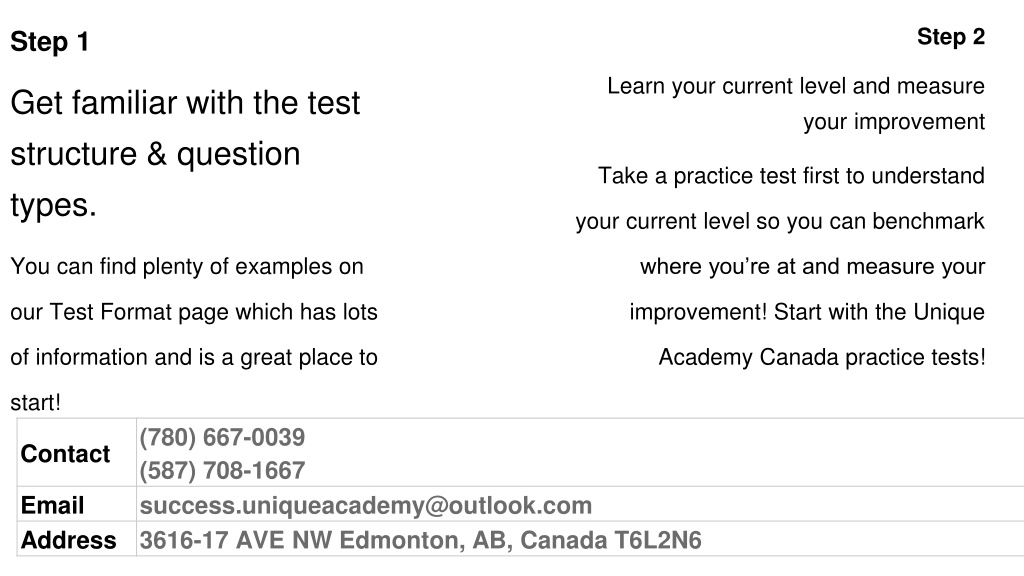
Task: Click the "structure & question" heading line
Action: tap(155, 154)
